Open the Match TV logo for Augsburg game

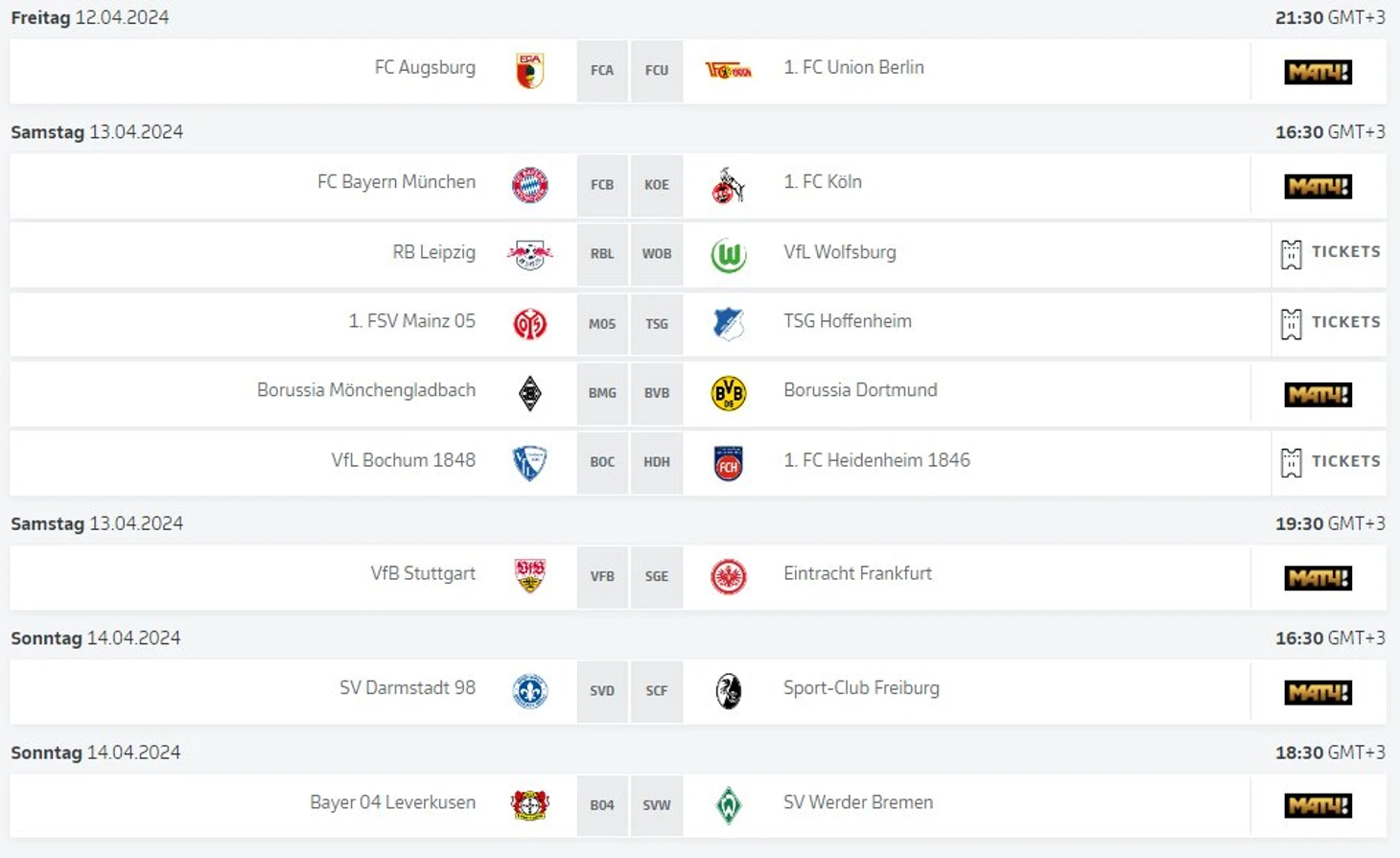point(1318,72)
